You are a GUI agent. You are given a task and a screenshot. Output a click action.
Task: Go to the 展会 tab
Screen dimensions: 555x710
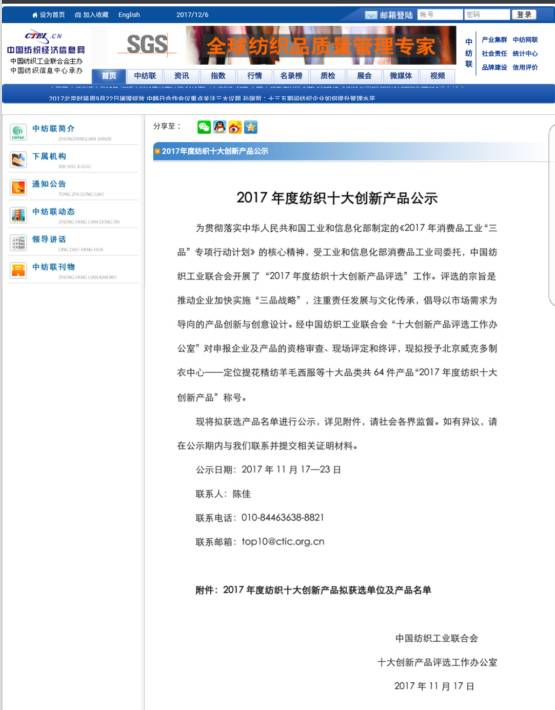pyautogui.click(x=364, y=76)
